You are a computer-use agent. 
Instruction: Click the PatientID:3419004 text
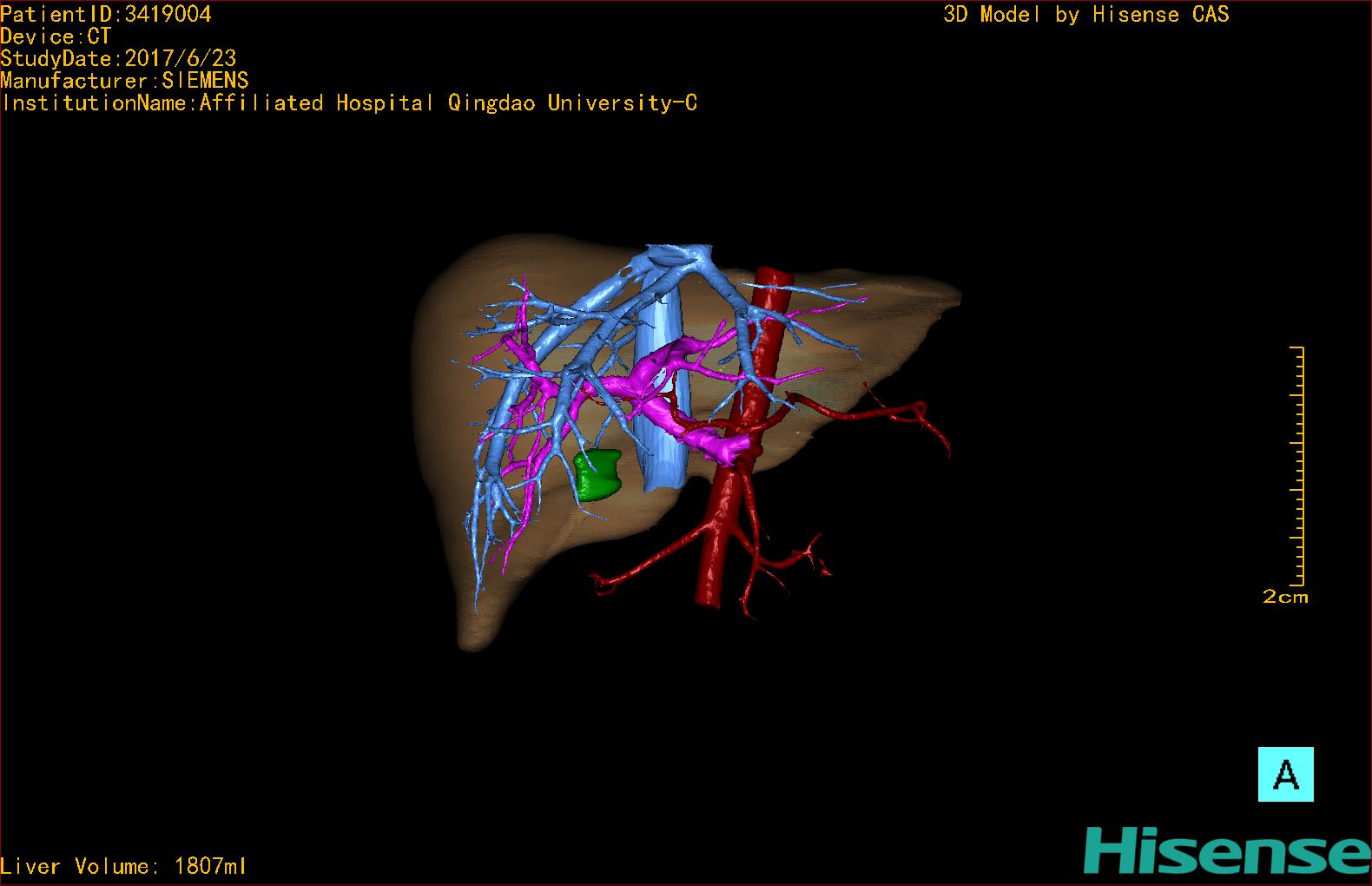coord(106,14)
